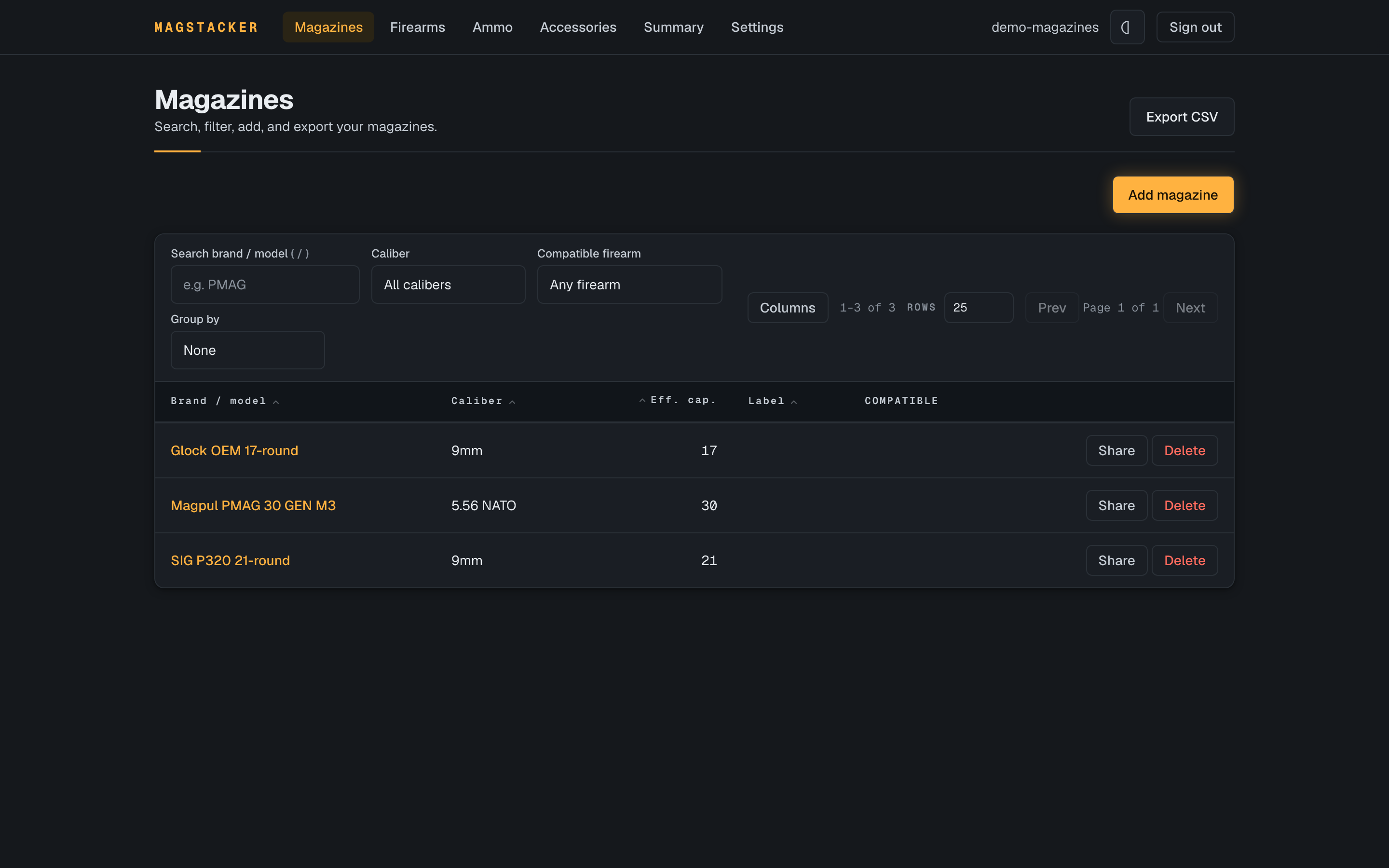The height and width of the screenshot is (868, 1389).
Task: Open Settings from the nav bar
Action: pyautogui.click(x=757, y=27)
